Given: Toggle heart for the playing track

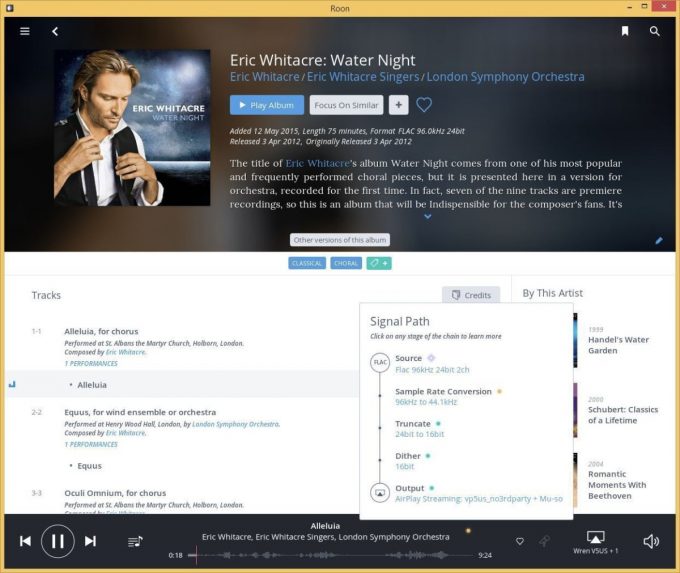Looking at the screenshot, I should [520, 541].
